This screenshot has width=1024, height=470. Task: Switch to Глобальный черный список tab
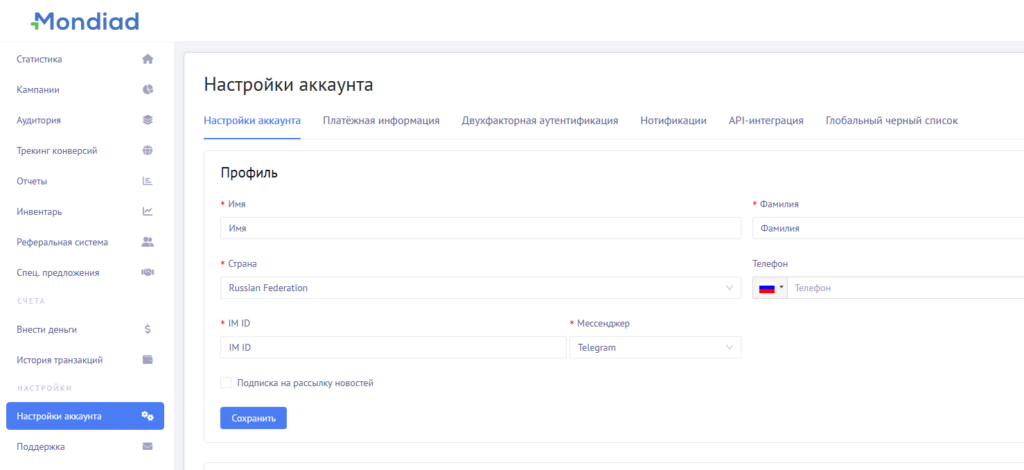pyautogui.click(x=892, y=121)
